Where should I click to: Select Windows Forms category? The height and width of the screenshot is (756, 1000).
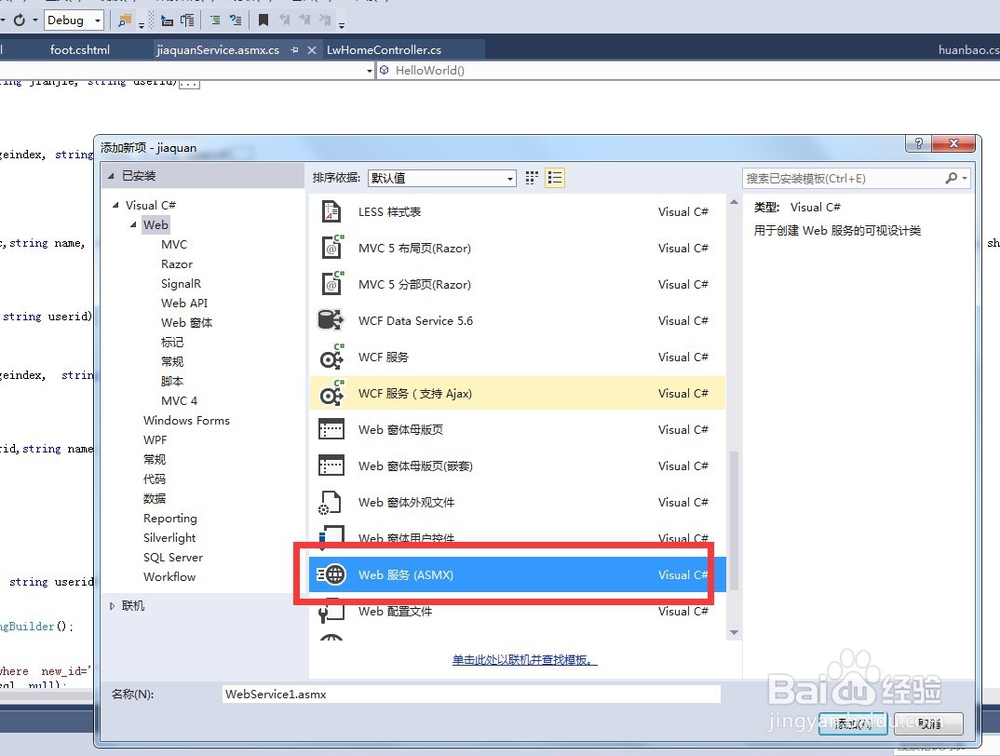tap(186, 420)
